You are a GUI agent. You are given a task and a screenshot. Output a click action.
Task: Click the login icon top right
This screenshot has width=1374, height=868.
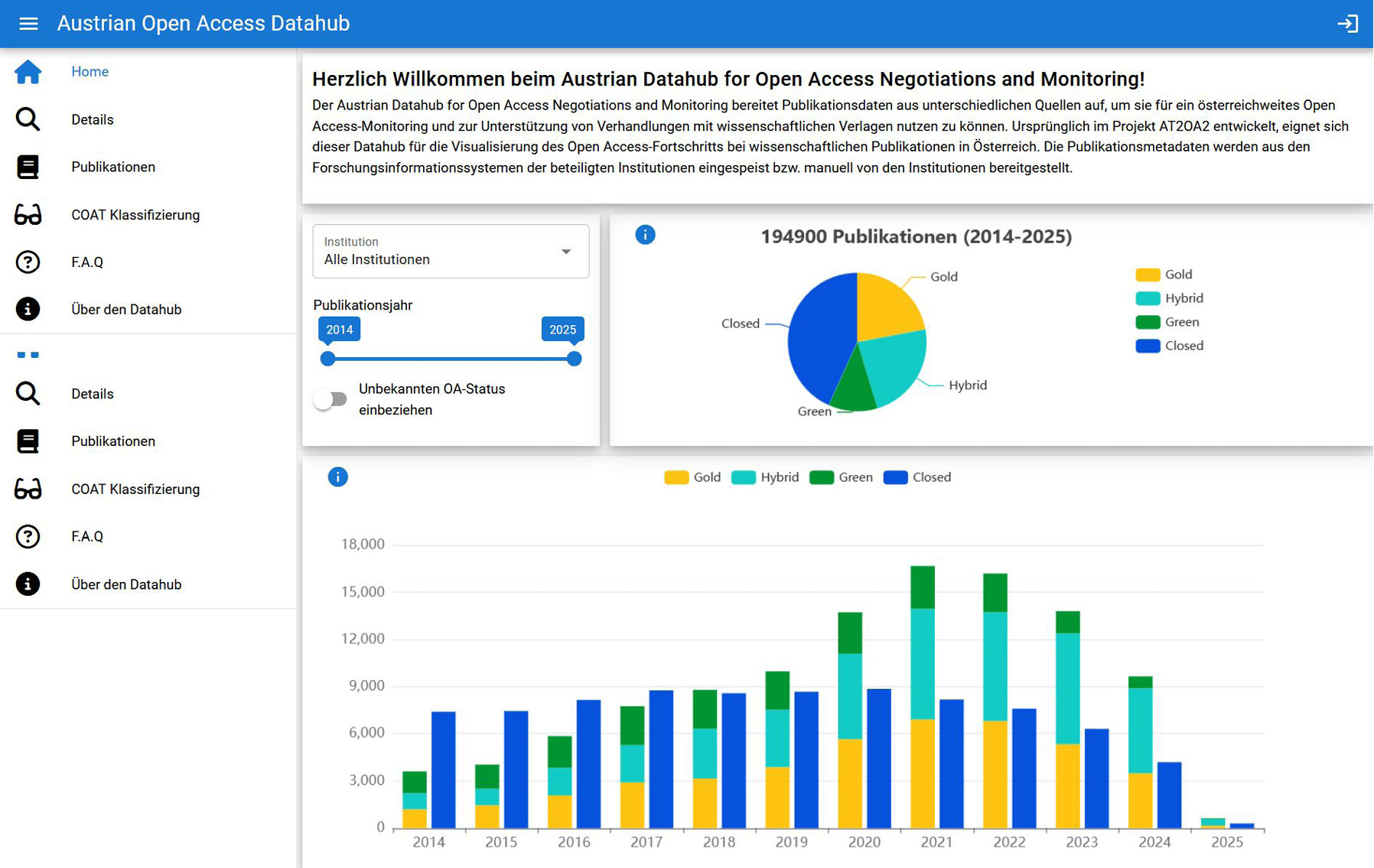(1349, 24)
